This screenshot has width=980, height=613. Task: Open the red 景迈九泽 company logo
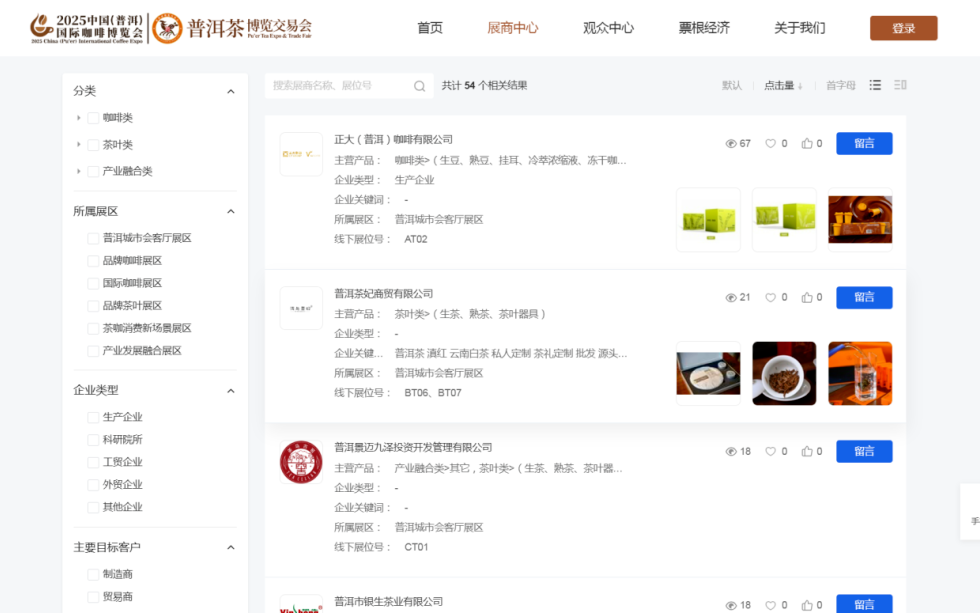(301, 462)
